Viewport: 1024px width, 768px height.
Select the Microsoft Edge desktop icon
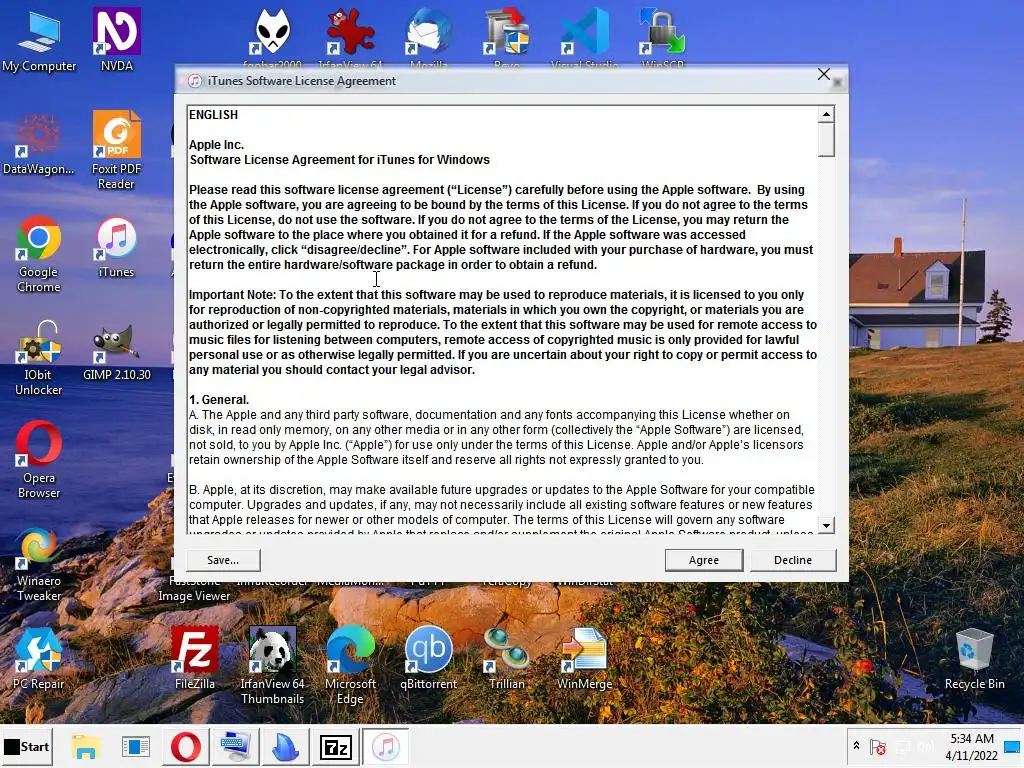350,665
